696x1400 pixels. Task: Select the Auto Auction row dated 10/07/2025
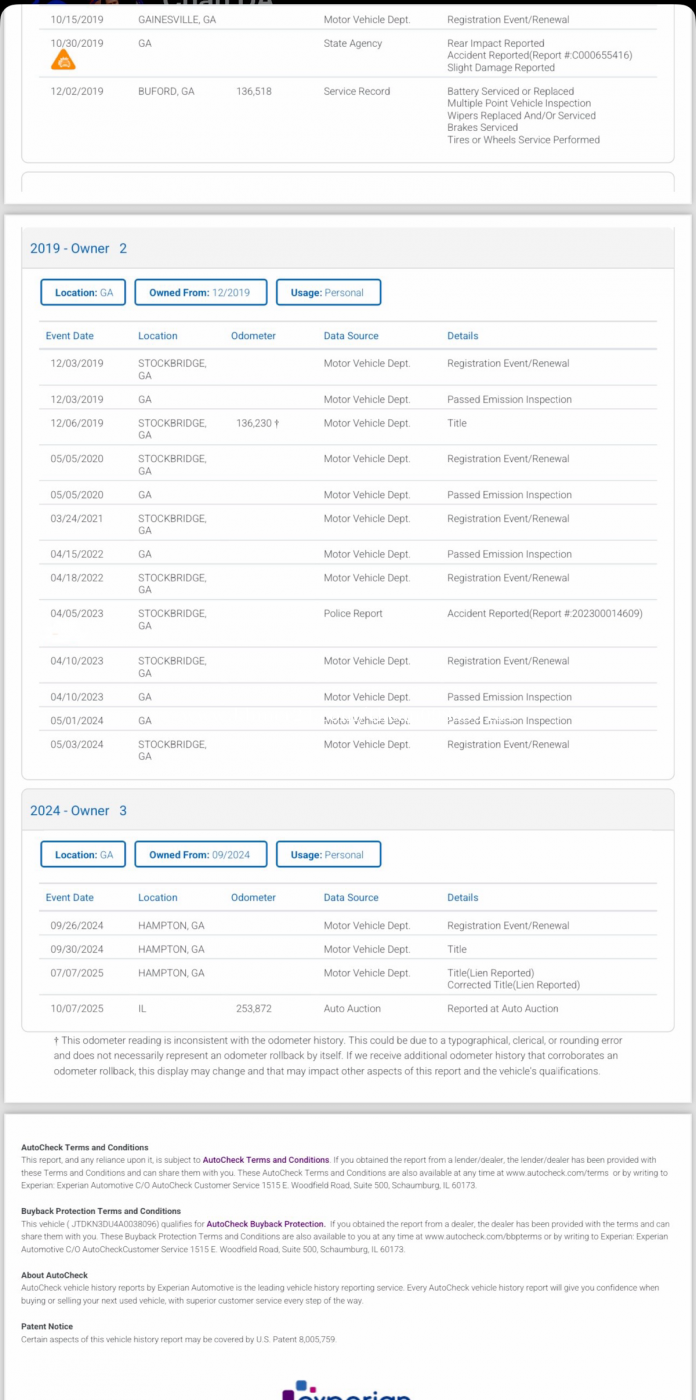pyautogui.click(x=347, y=1009)
